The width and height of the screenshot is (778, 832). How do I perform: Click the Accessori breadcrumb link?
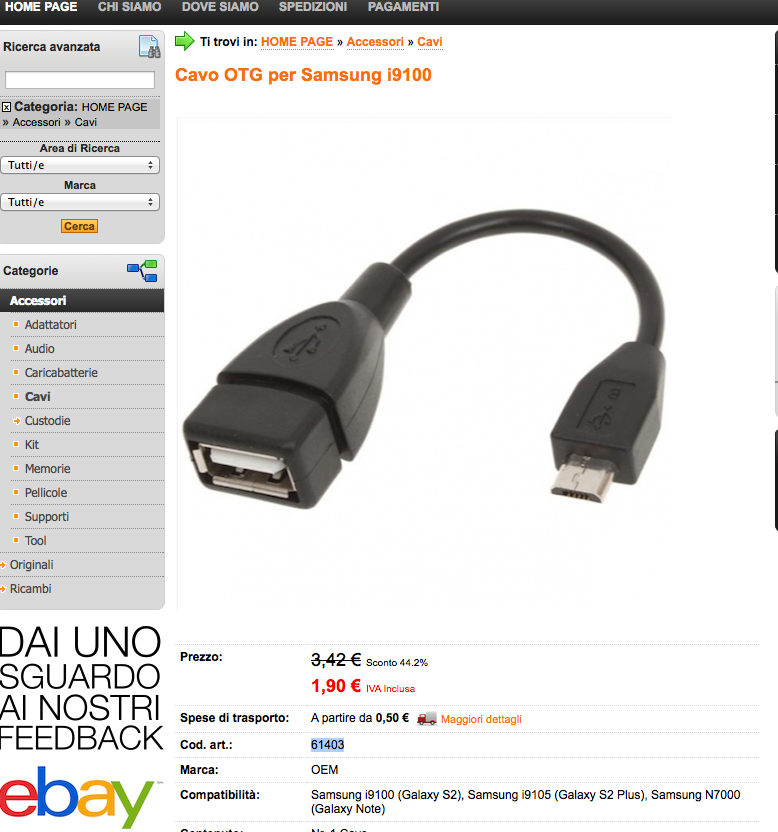click(375, 42)
